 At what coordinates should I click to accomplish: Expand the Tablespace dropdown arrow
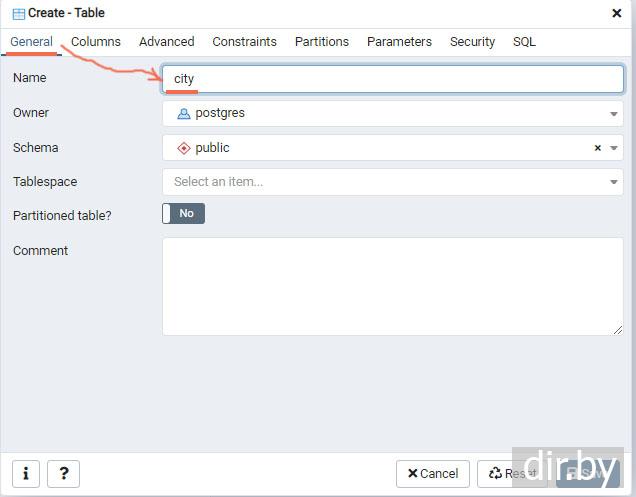click(x=614, y=182)
